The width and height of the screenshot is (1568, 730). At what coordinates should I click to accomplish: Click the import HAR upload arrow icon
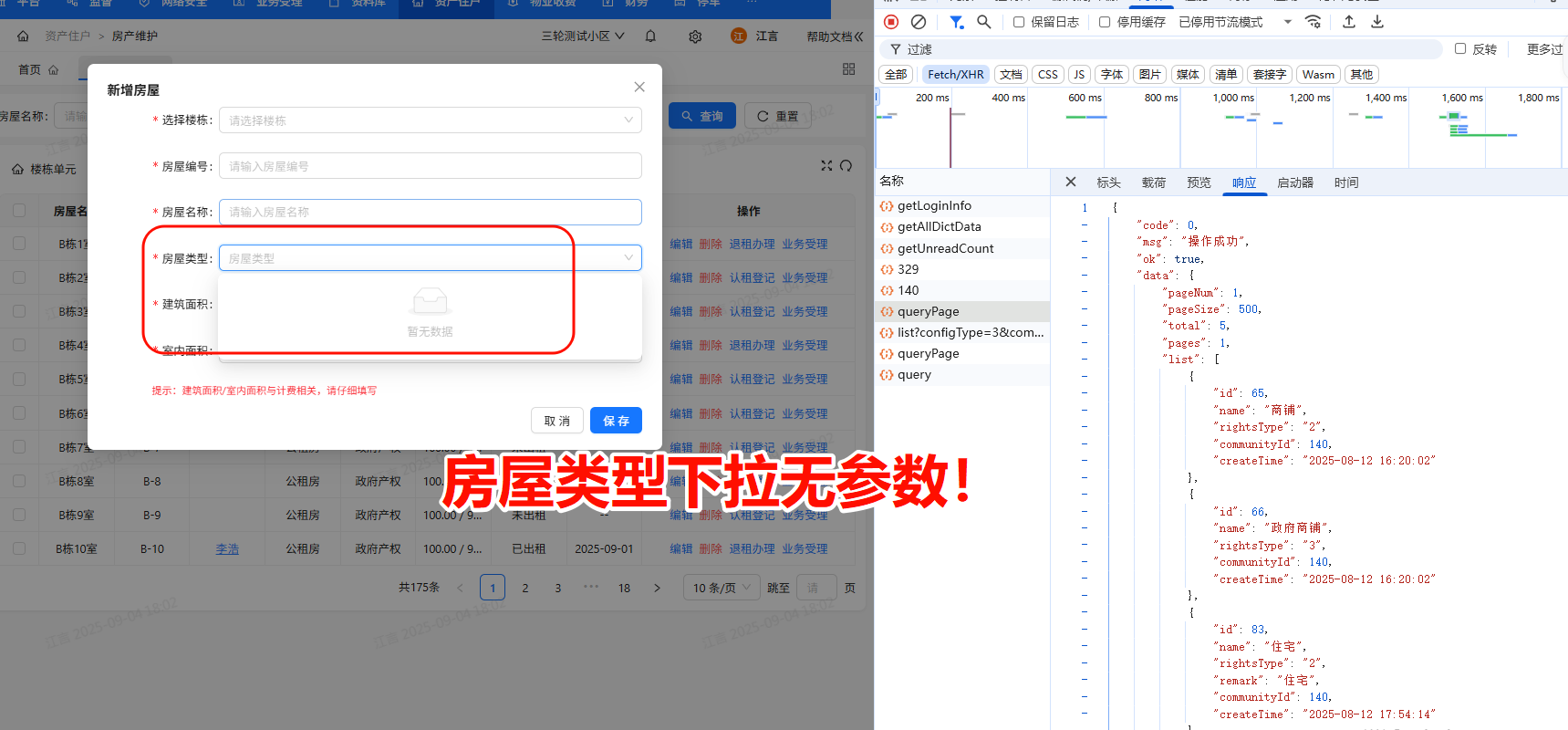click(x=1349, y=22)
